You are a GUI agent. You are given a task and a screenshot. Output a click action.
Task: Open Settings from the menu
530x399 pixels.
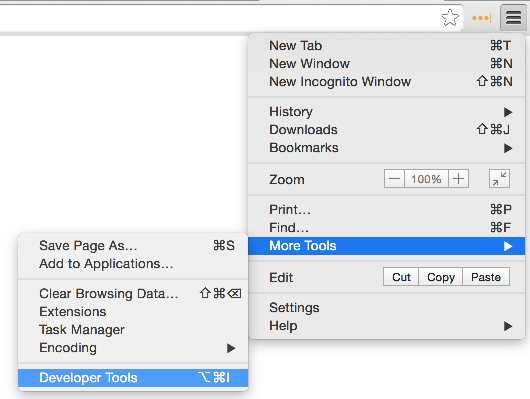point(386,308)
